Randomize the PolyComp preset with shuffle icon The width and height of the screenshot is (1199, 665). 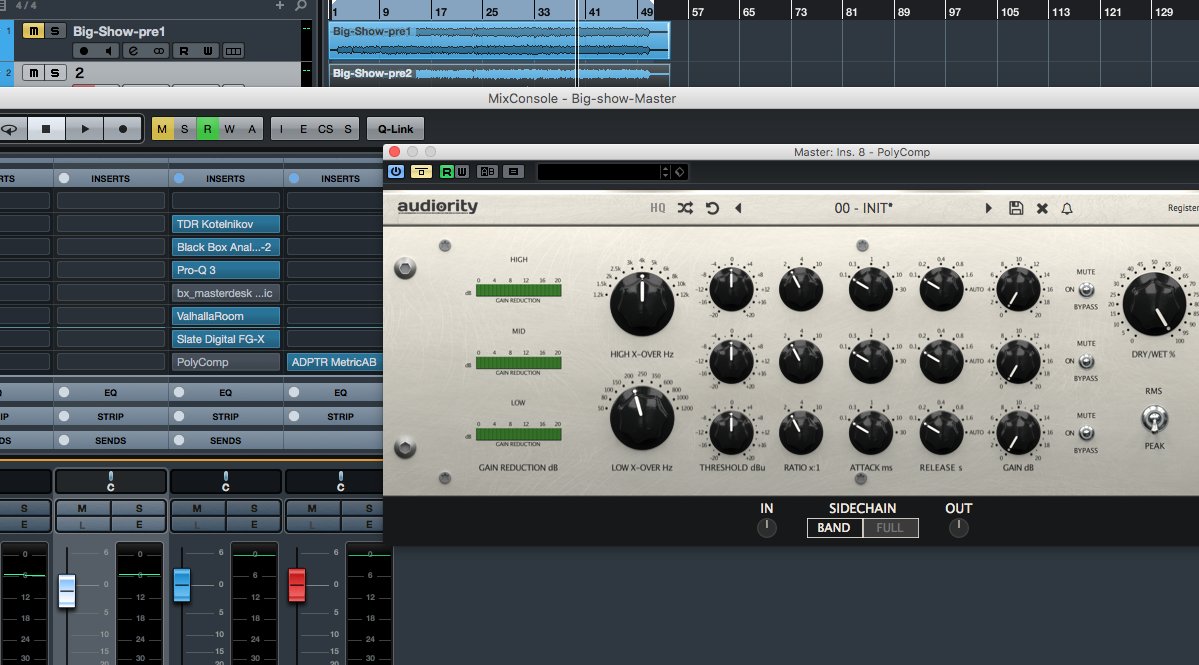(685, 208)
